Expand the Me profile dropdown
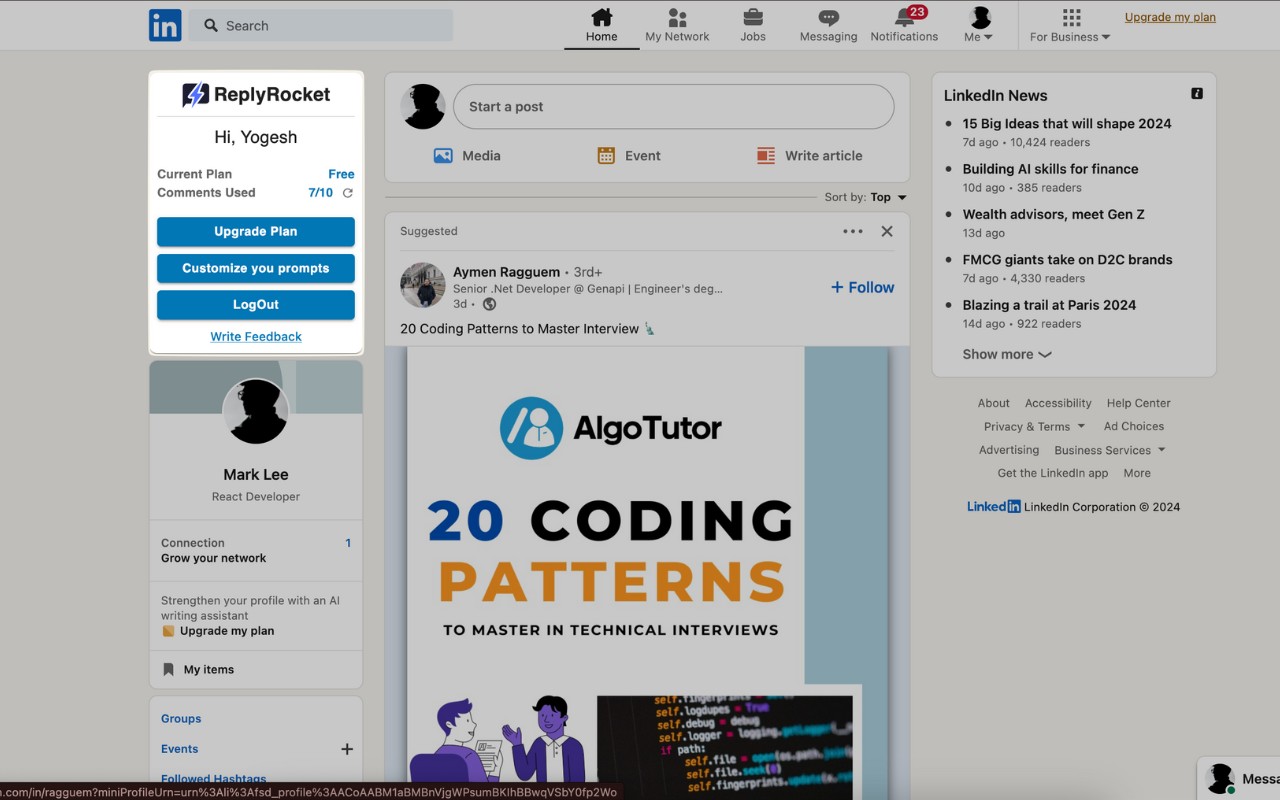The height and width of the screenshot is (800, 1280). click(979, 25)
